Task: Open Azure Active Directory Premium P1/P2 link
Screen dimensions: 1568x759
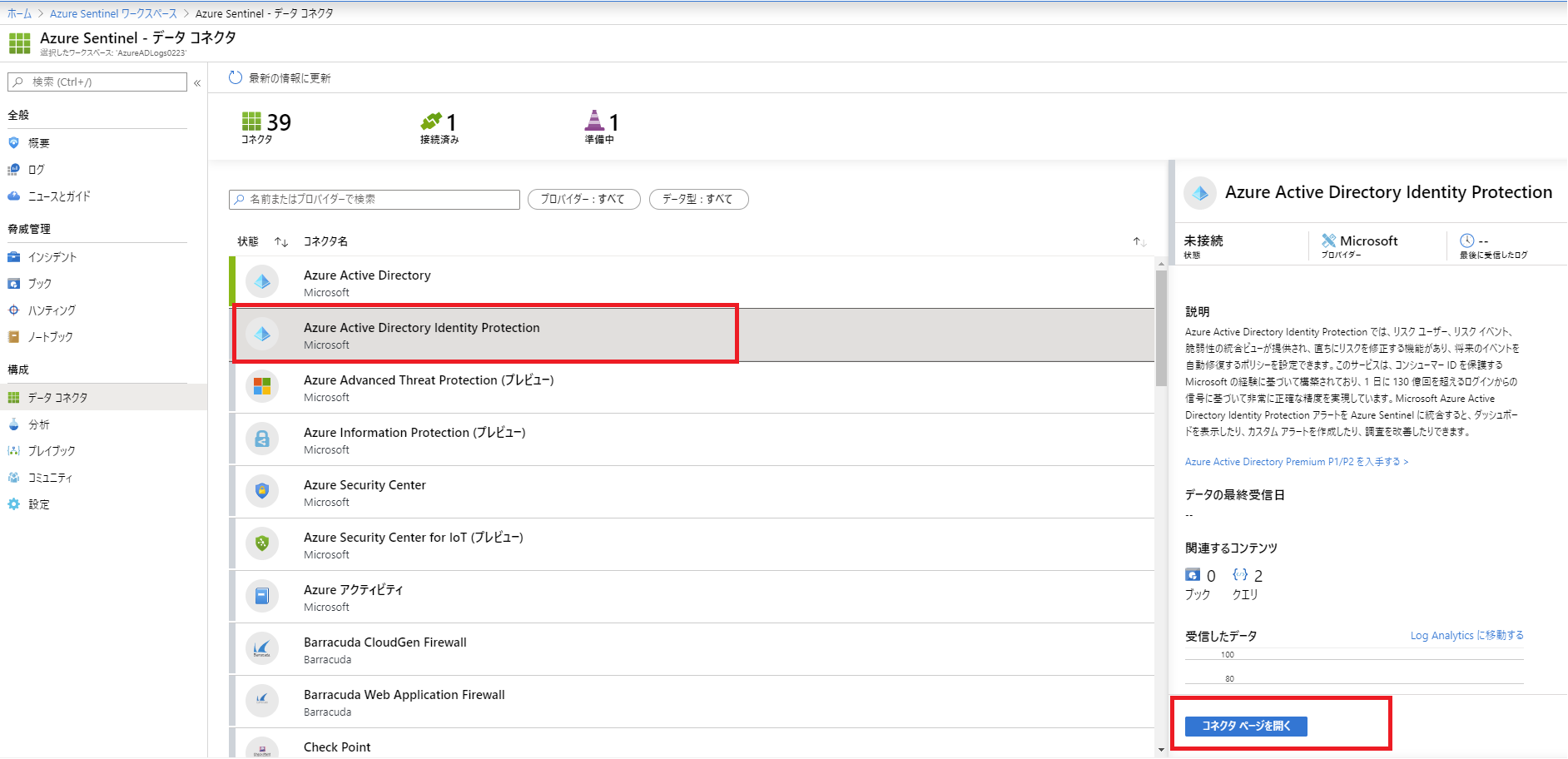Action: [1297, 462]
